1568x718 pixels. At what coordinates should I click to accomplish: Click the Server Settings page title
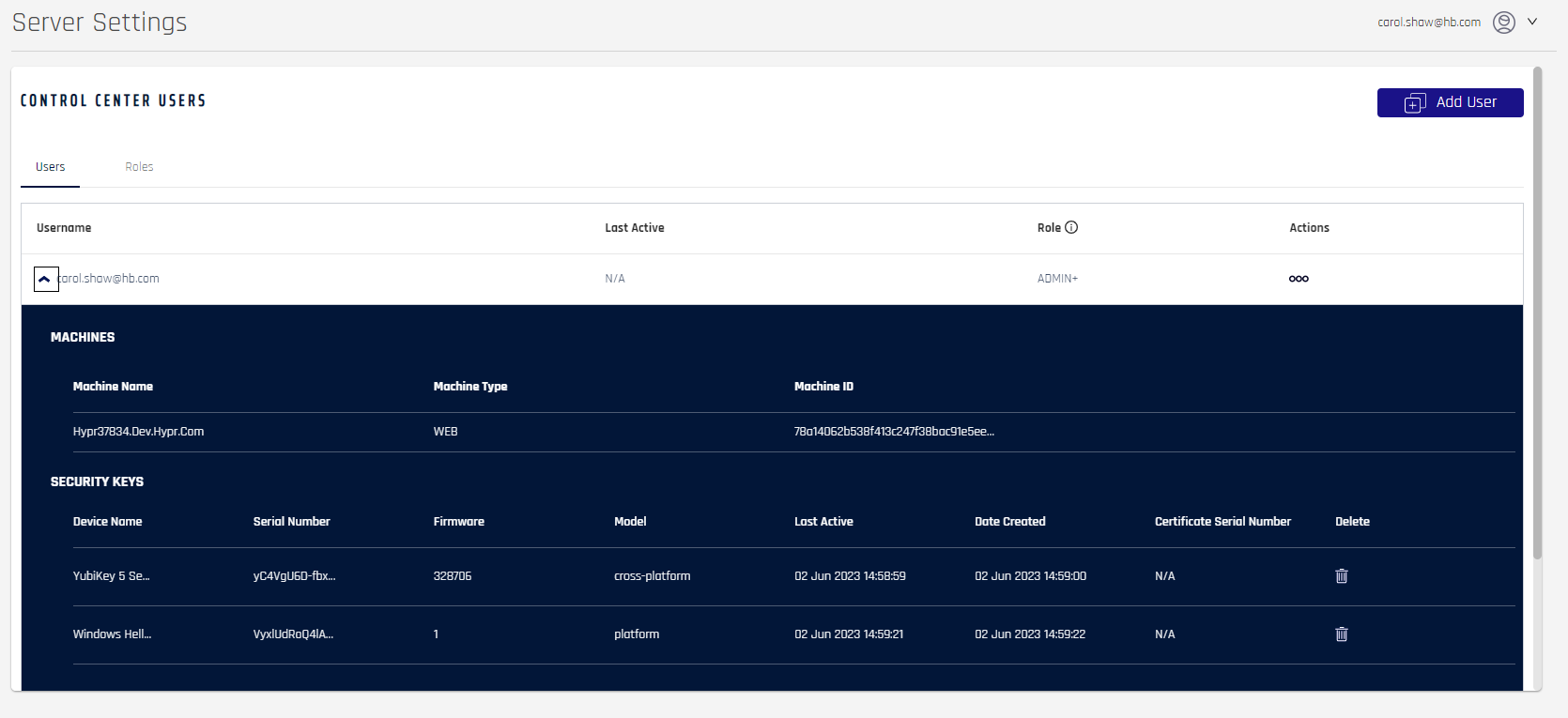[100, 22]
